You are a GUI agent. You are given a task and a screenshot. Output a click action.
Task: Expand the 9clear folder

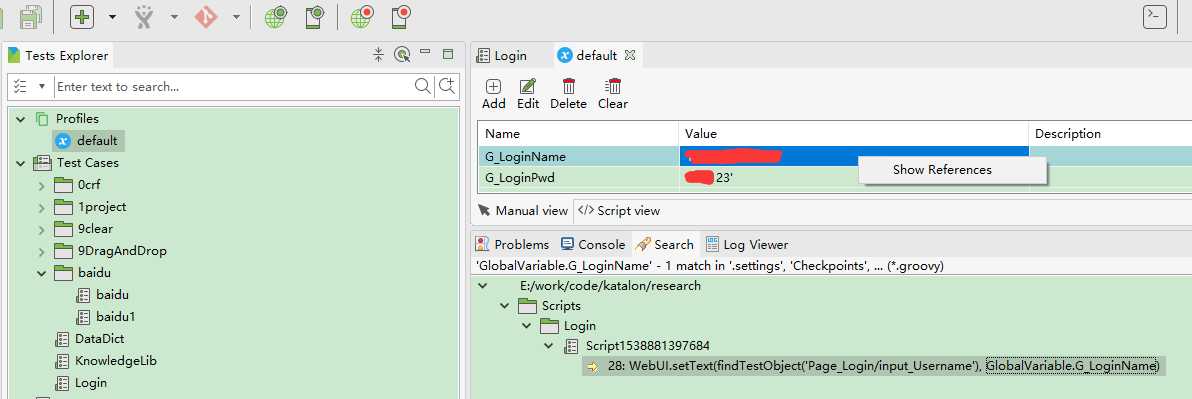pos(41,230)
